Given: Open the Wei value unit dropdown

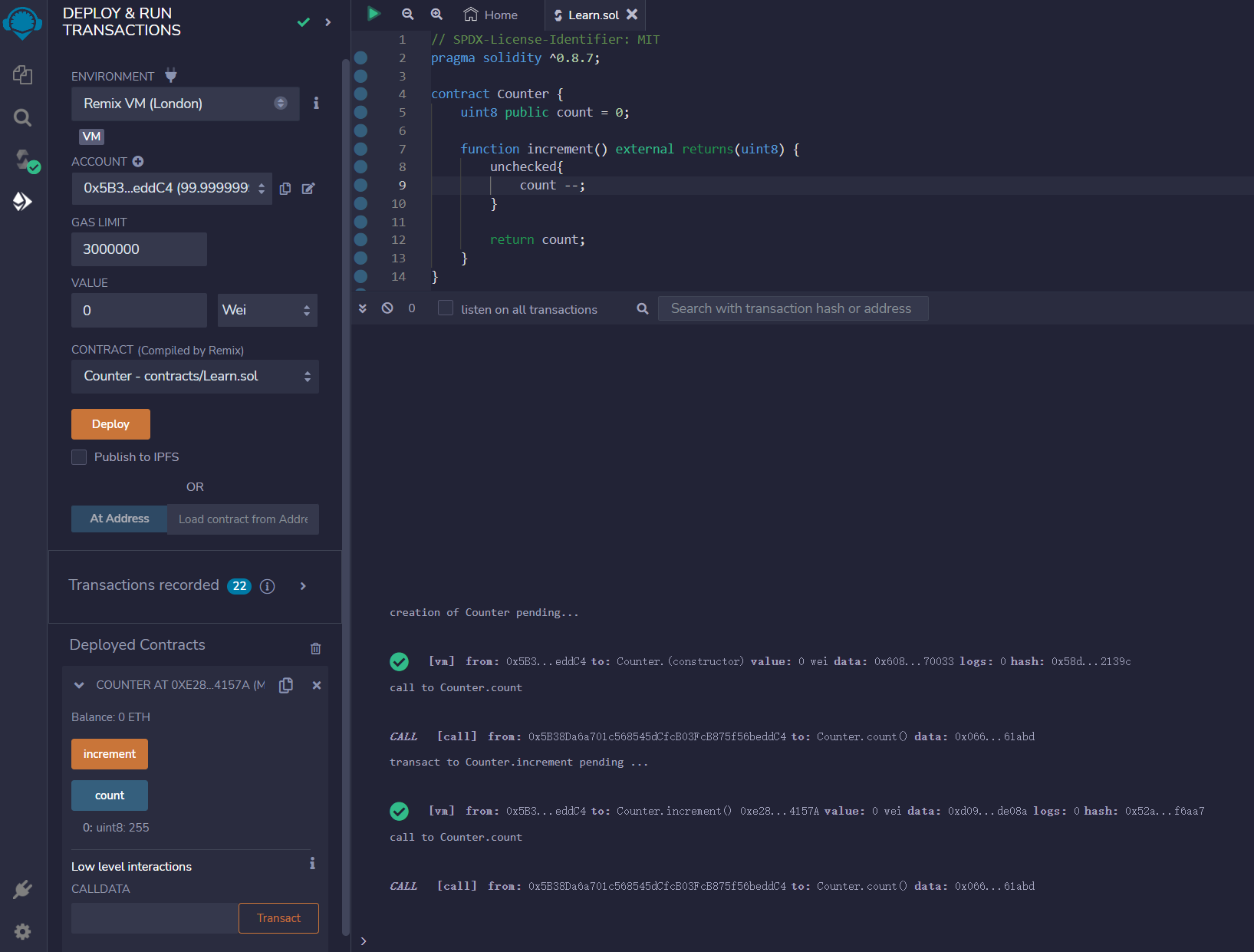Looking at the screenshot, I should [x=267, y=311].
